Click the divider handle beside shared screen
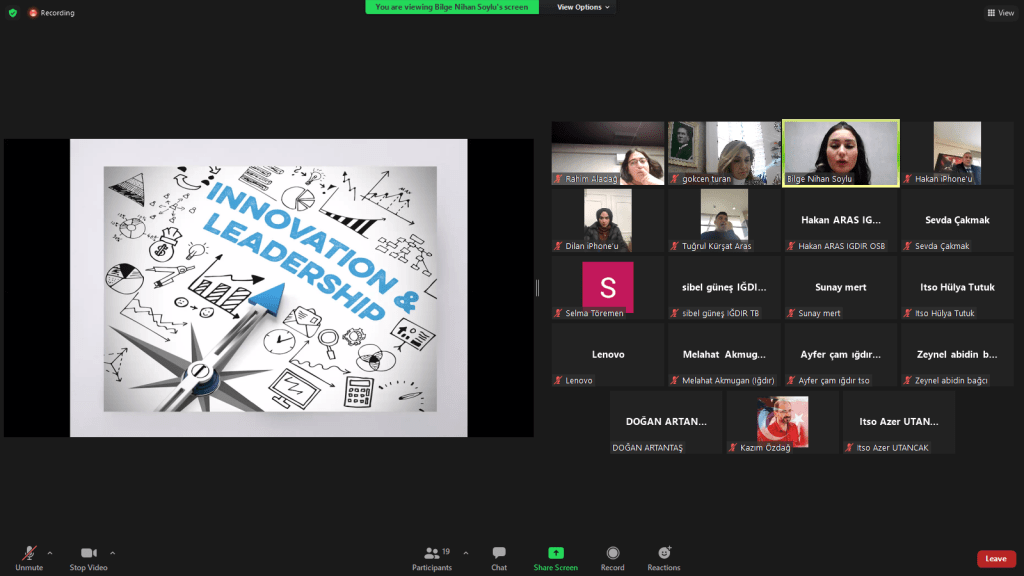Screen dimensions: 1024x576 click(538, 288)
